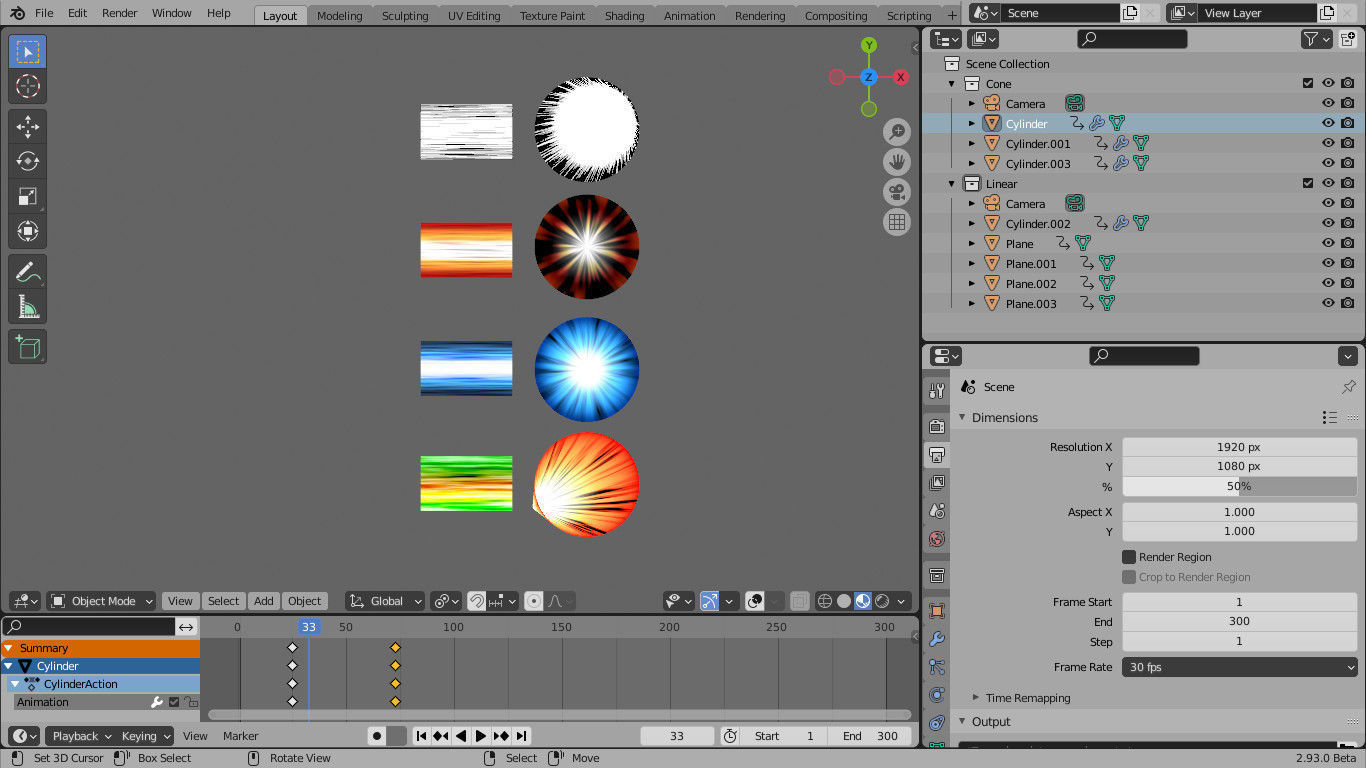Exclude Linear collection from view layer
1366x768 pixels.
click(1308, 183)
